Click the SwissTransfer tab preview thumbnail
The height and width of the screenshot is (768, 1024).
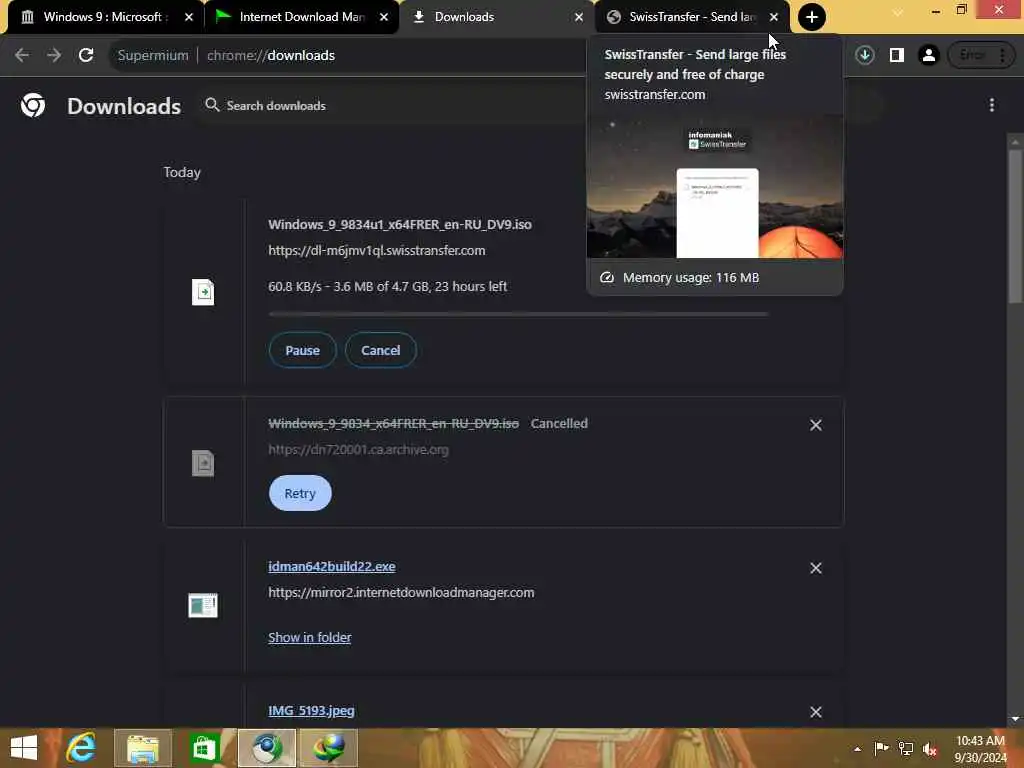tap(714, 187)
